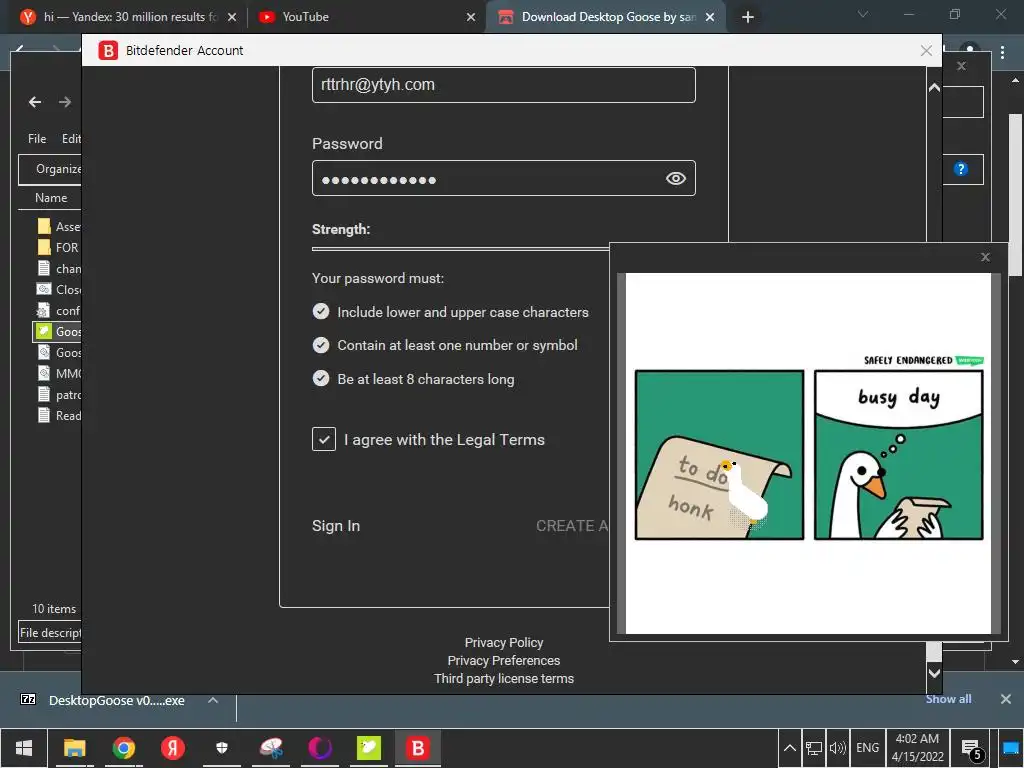Click Explorer help question mark icon
Image resolution: width=1024 pixels, height=768 pixels.
[x=961, y=169]
